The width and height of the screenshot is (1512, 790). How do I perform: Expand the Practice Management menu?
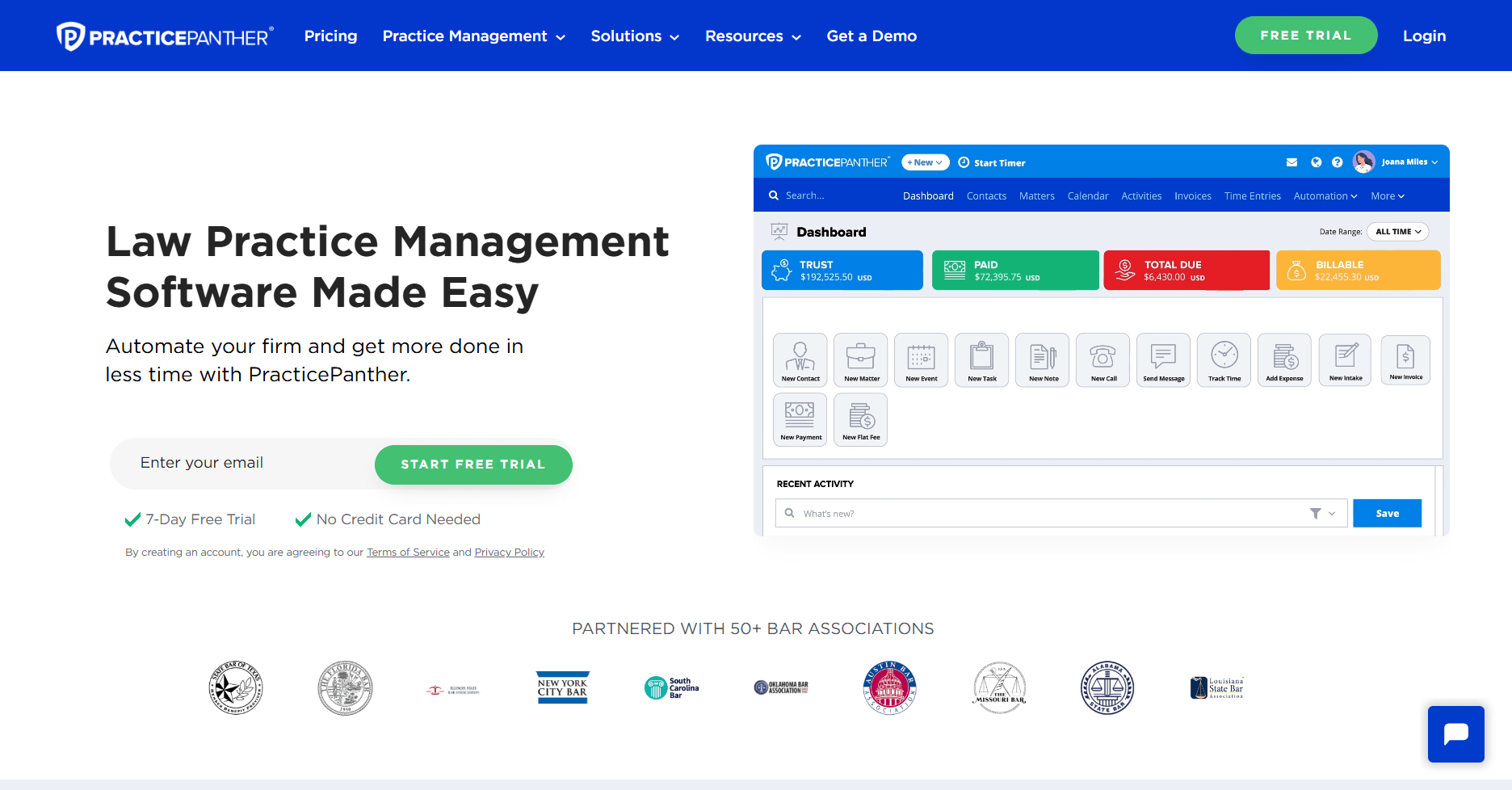click(x=474, y=36)
